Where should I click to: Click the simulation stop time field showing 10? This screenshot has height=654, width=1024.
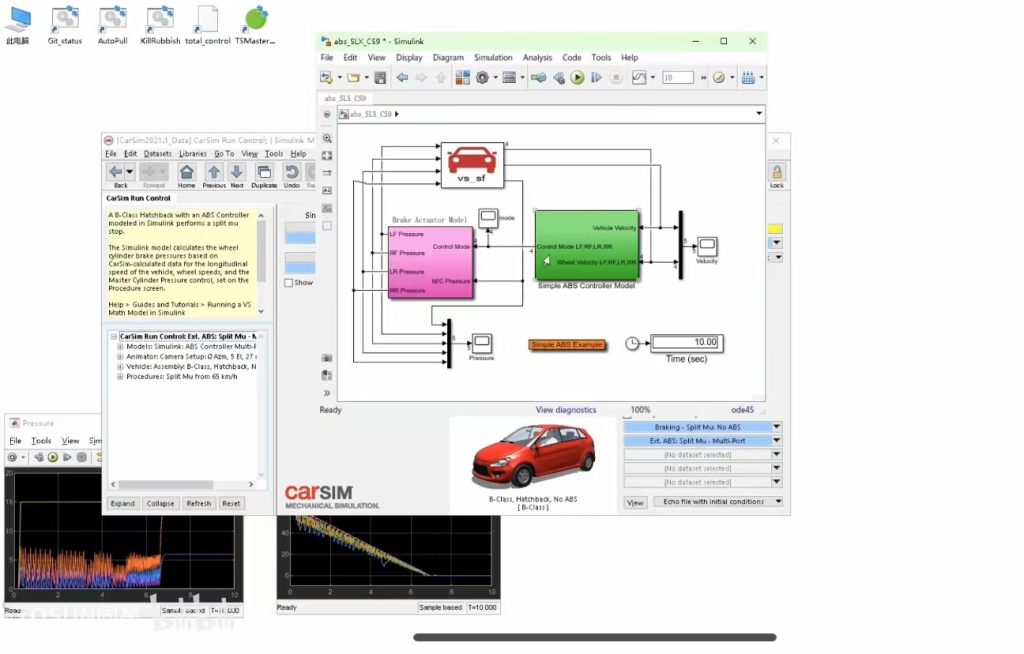[x=678, y=76]
